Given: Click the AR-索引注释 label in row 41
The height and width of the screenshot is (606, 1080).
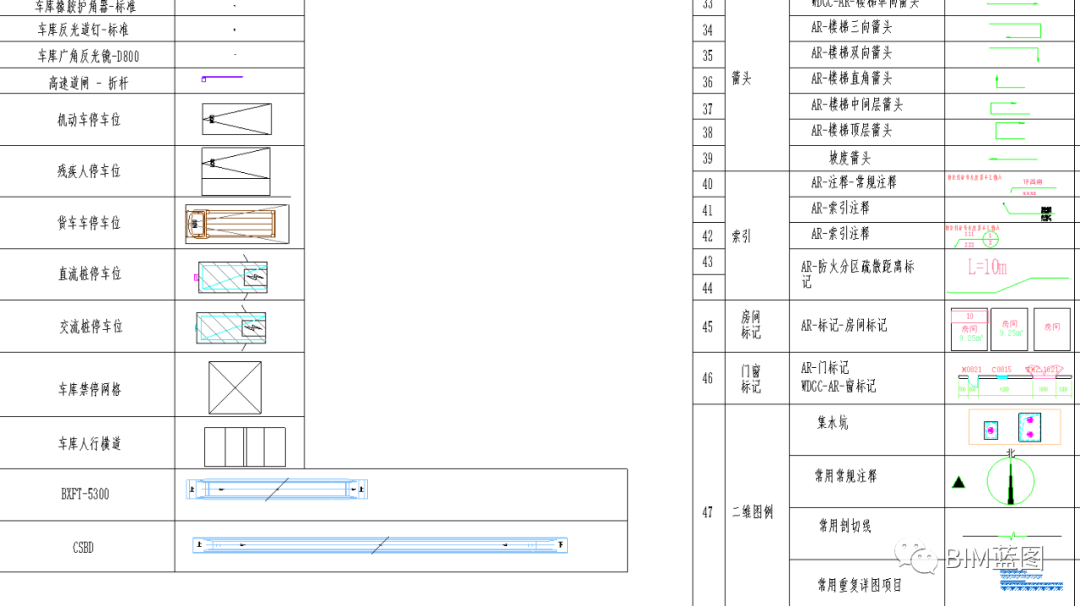Looking at the screenshot, I should [x=840, y=207].
